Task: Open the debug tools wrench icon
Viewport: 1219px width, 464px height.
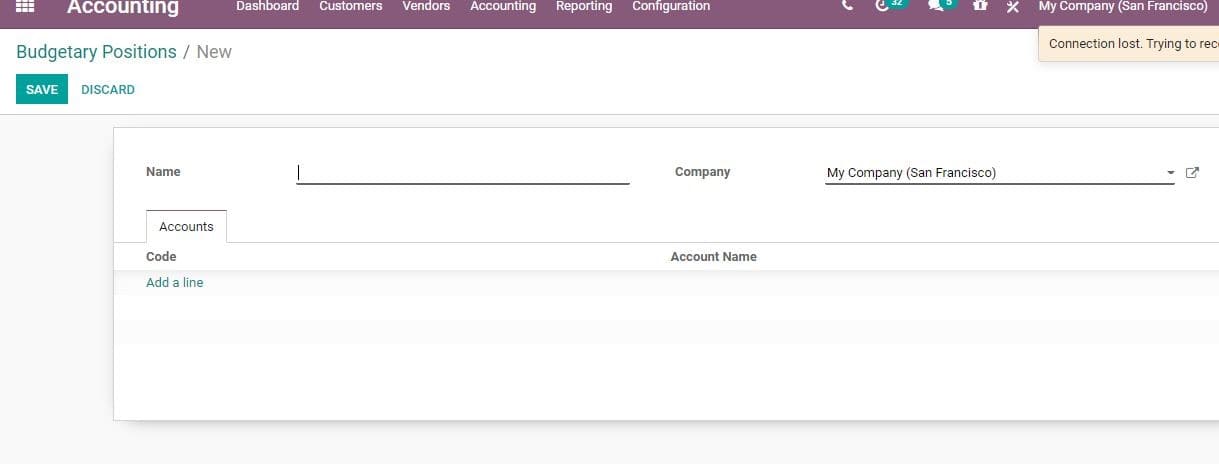Action: click(1012, 7)
